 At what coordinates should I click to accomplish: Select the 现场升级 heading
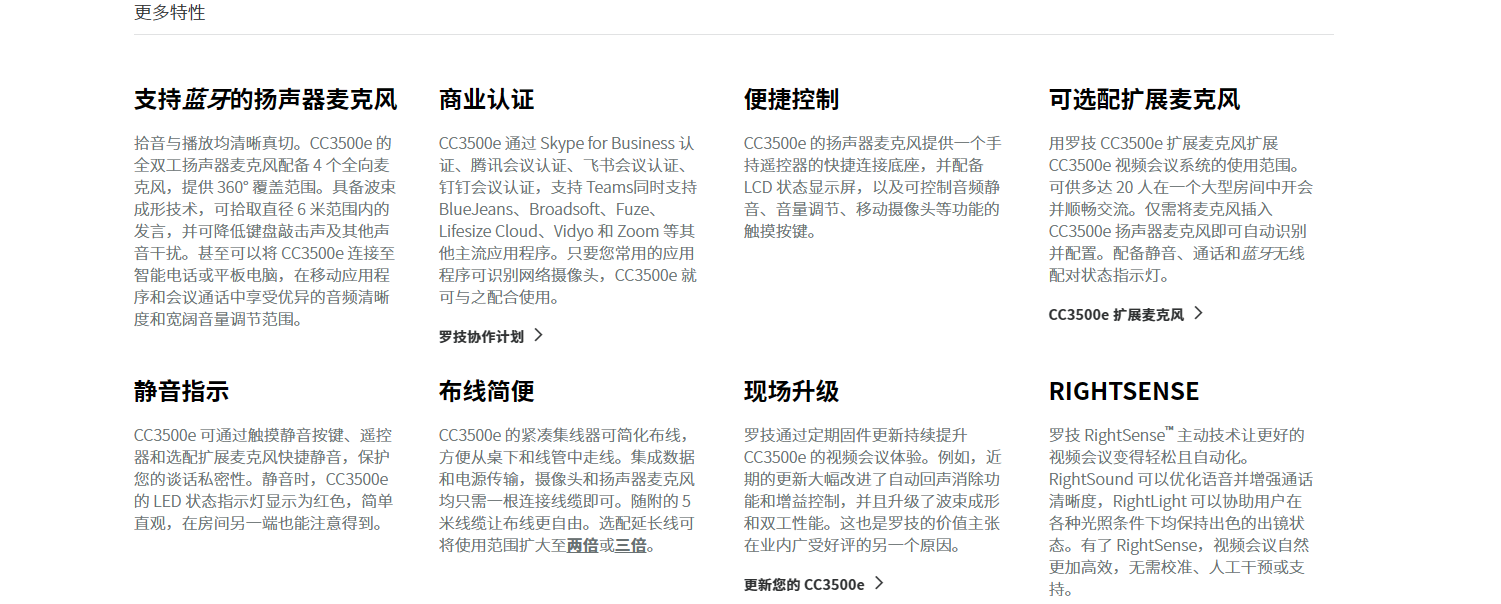pyautogui.click(x=792, y=390)
